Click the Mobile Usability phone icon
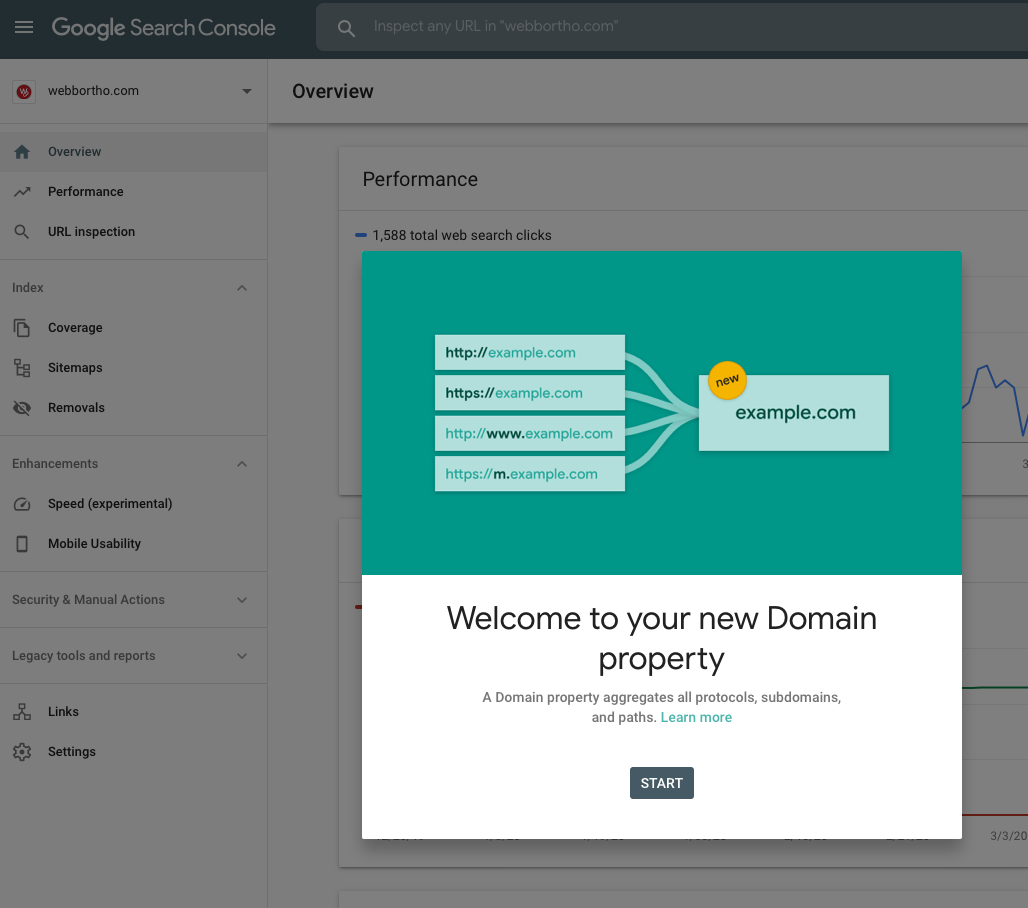This screenshot has height=908, width=1028. 22,544
